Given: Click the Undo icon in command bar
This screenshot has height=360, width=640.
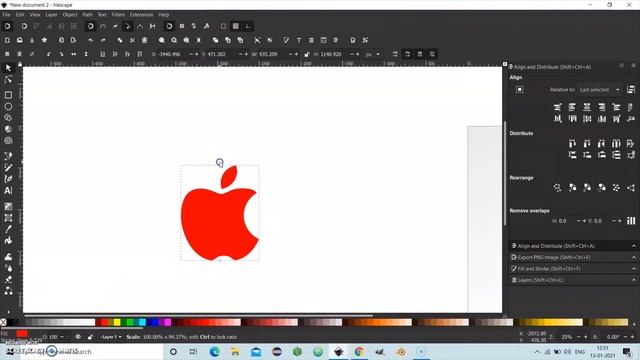Looking at the screenshot, I should [x=91, y=40].
